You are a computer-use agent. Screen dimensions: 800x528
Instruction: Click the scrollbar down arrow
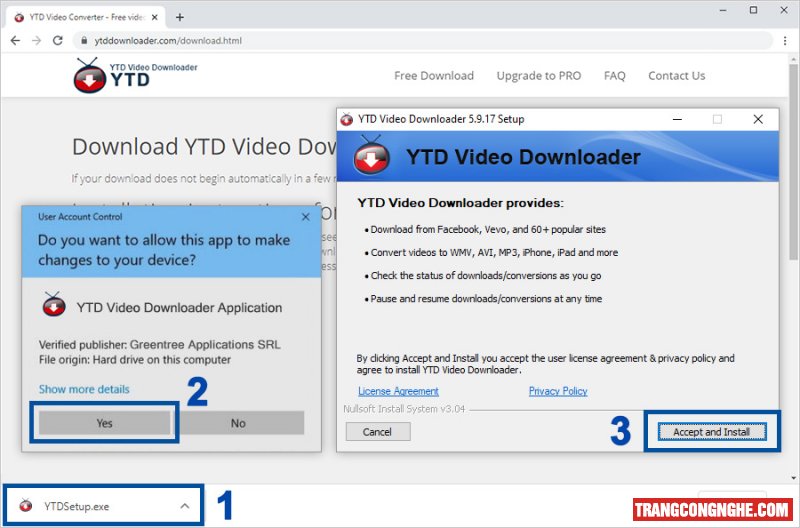pos(793,478)
